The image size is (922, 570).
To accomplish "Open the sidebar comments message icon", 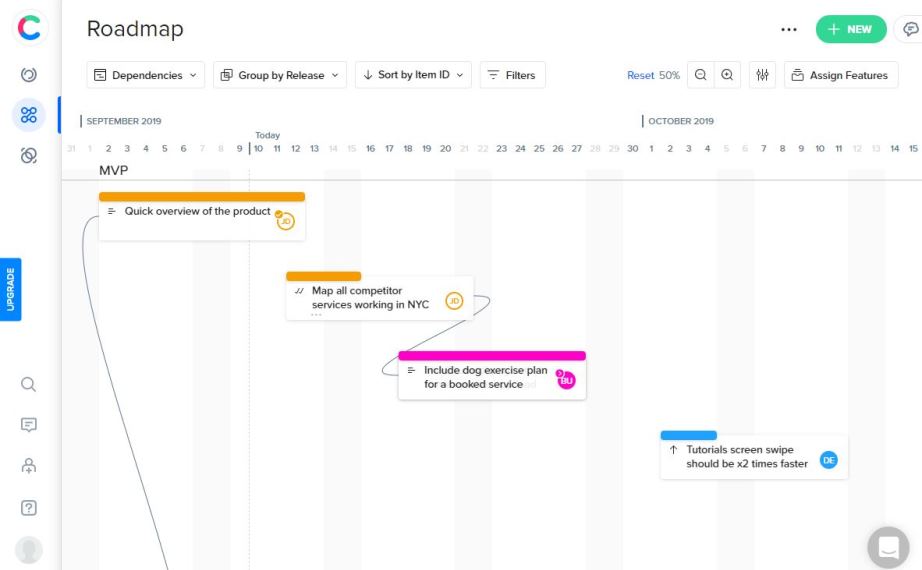I will [29, 425].
